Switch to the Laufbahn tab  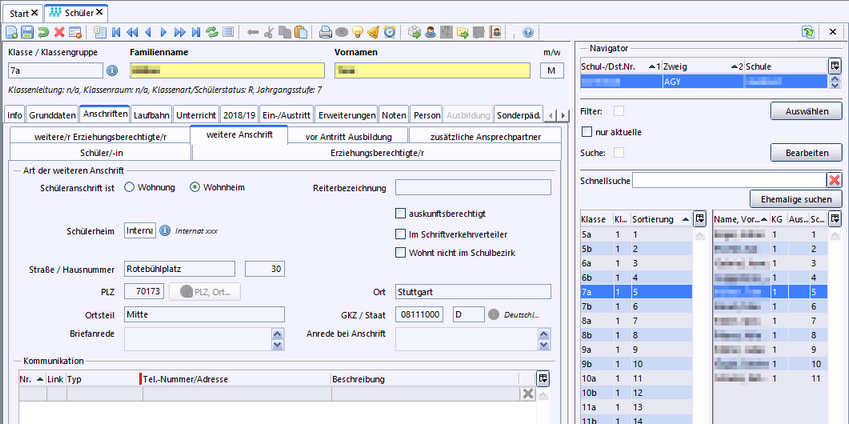click(x=152, y=115)
